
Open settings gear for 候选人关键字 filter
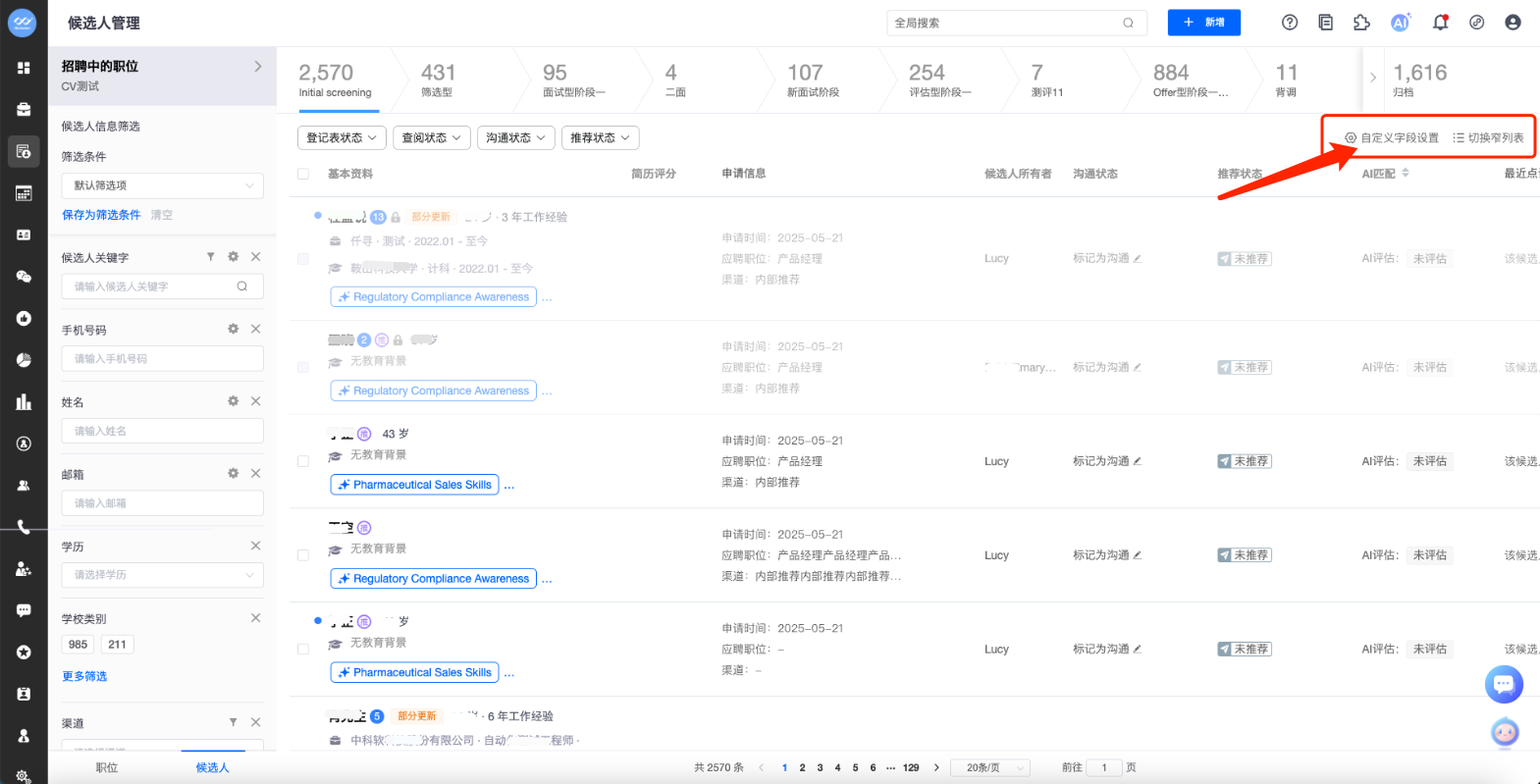[233, 256]
